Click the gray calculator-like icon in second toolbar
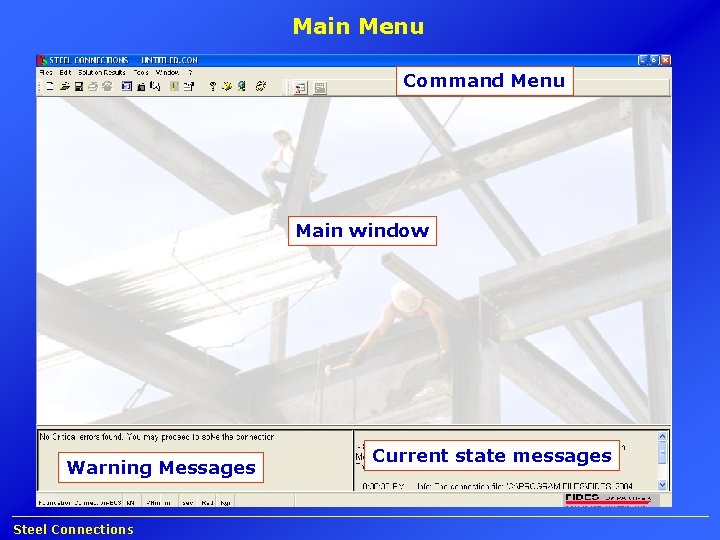720x540 pixels. pos(320,88)
